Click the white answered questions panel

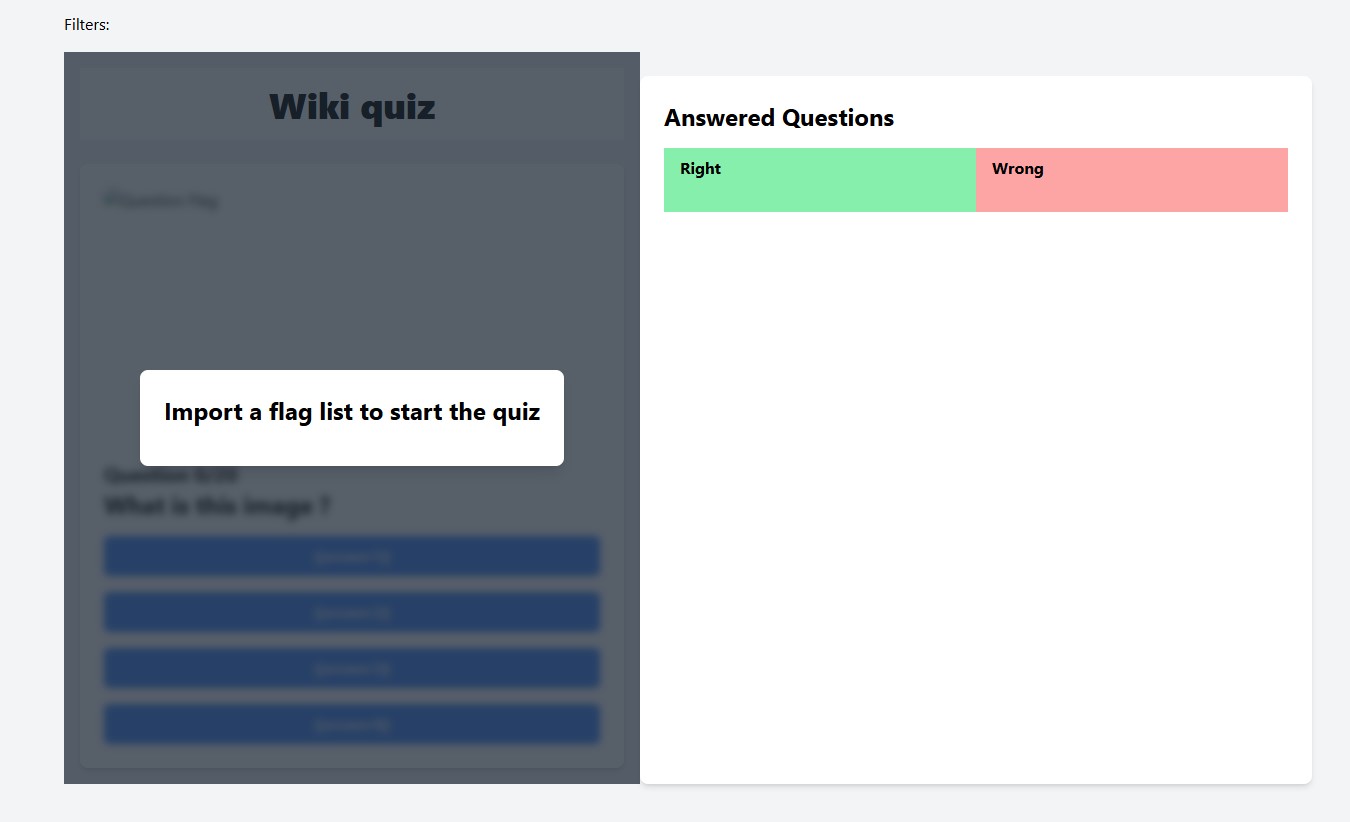(x=975, y=500)
